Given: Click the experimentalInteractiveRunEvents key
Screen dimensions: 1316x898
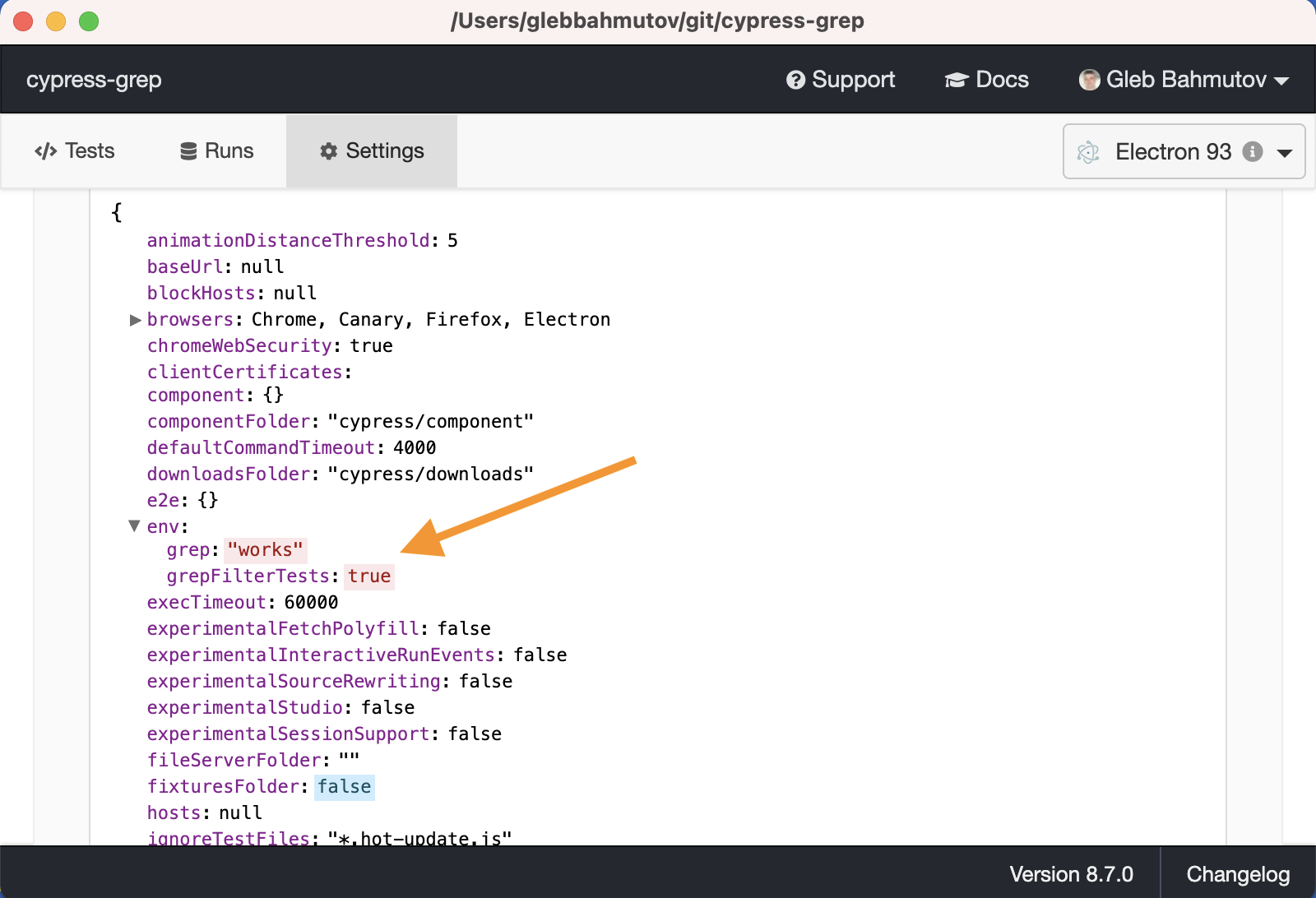Looking at the screenshot, I should (321, 655).
